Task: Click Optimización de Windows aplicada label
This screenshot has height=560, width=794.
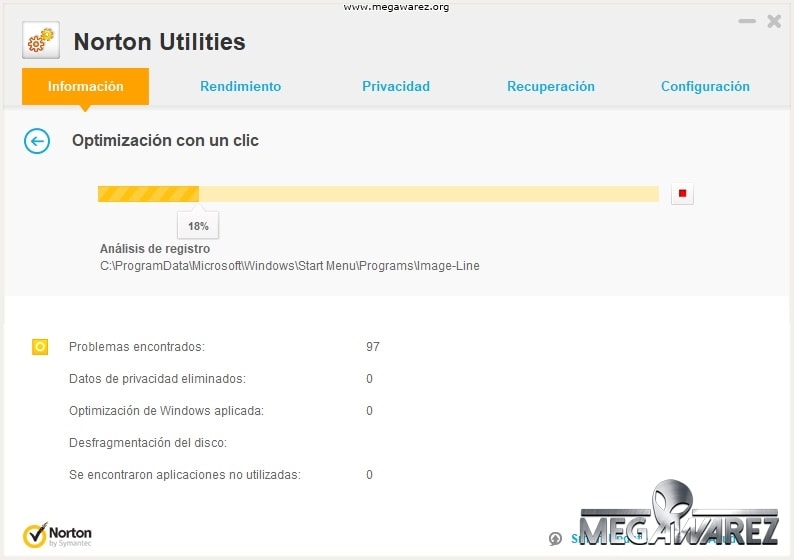Action: (167, 411)
